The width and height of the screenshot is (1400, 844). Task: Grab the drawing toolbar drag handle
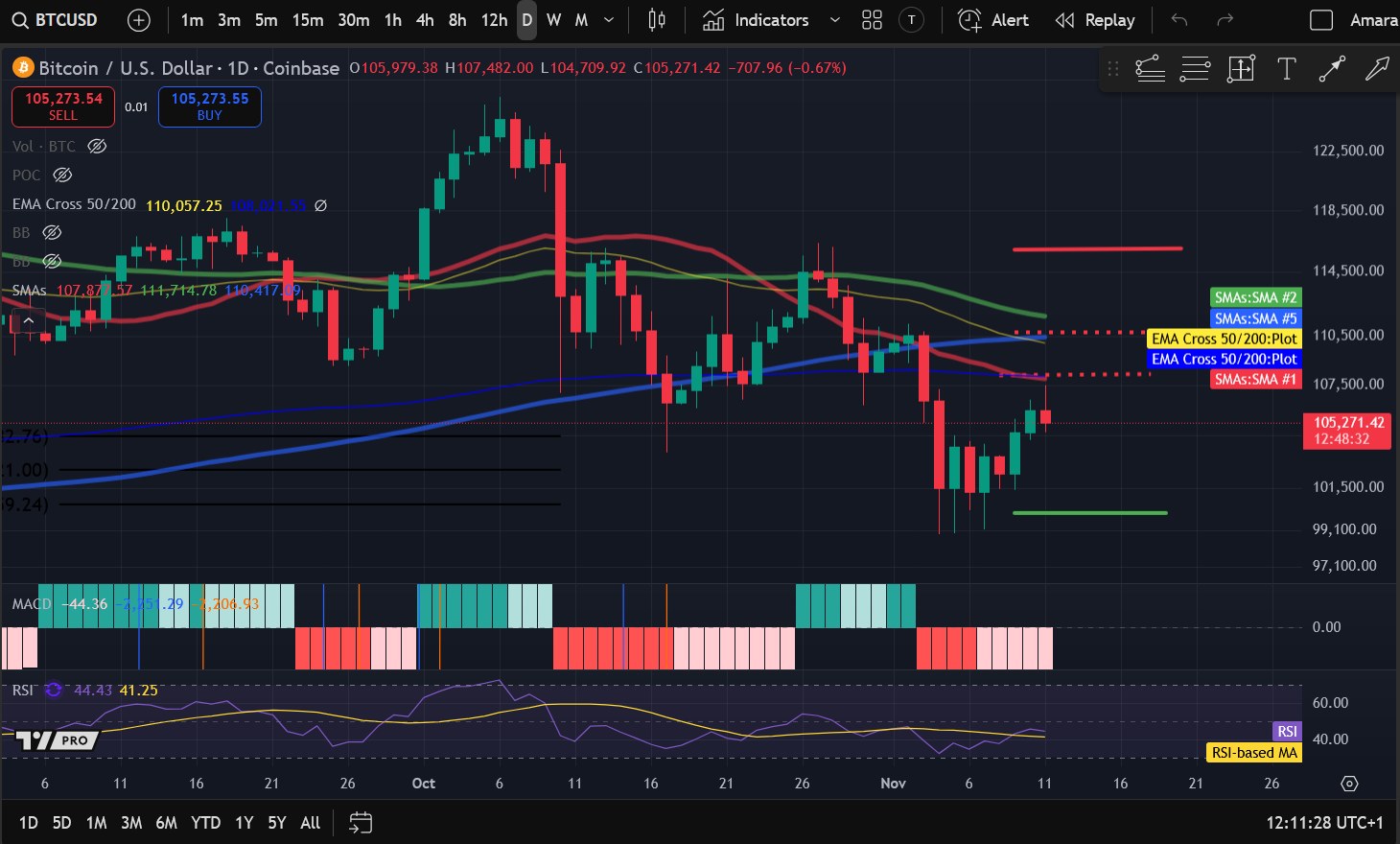[x=1113, y=68]
